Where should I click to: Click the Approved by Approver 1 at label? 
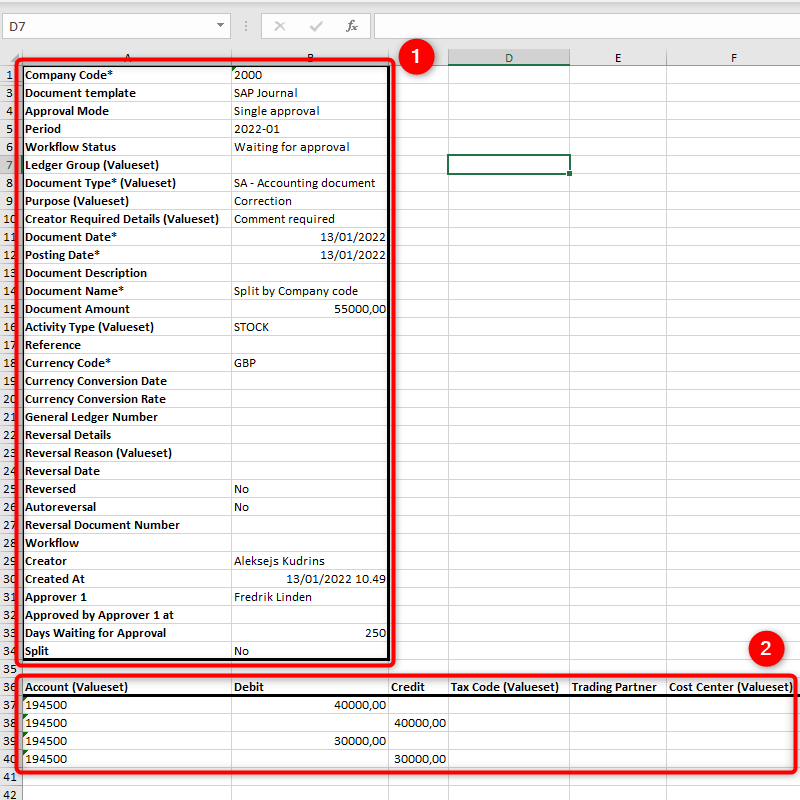(x=99, y=615)
